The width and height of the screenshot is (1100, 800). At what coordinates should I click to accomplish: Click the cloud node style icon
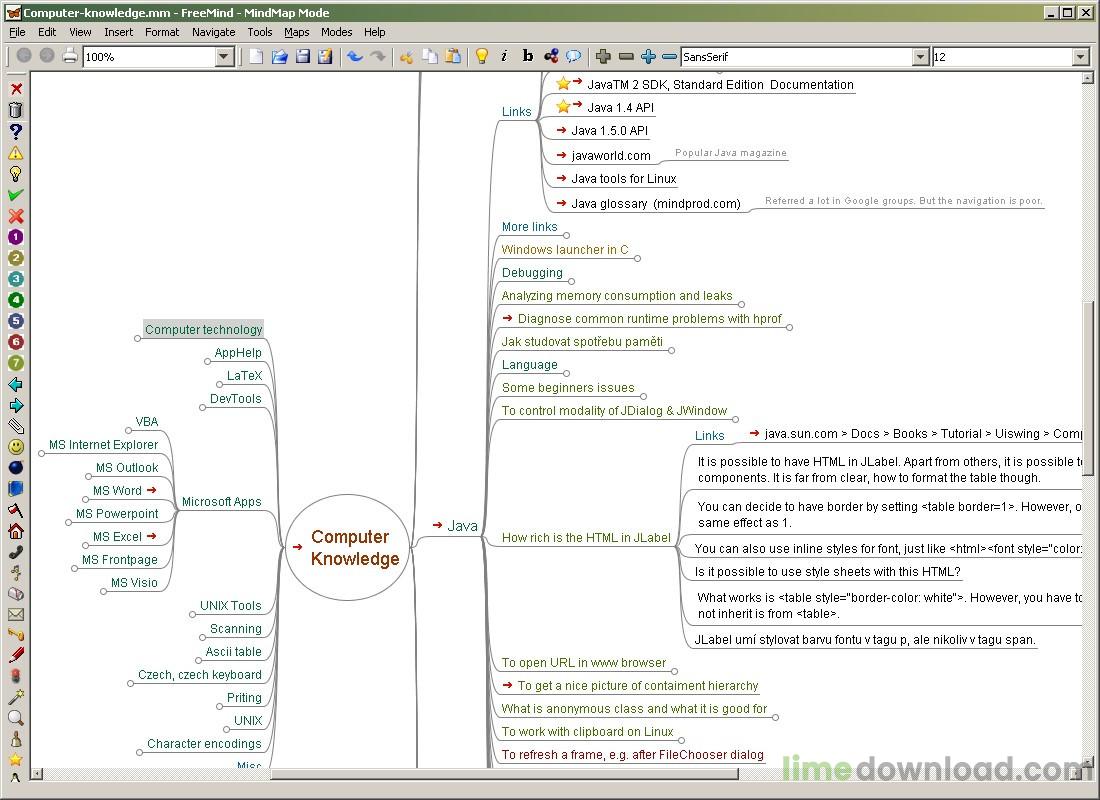coord(573,56)
